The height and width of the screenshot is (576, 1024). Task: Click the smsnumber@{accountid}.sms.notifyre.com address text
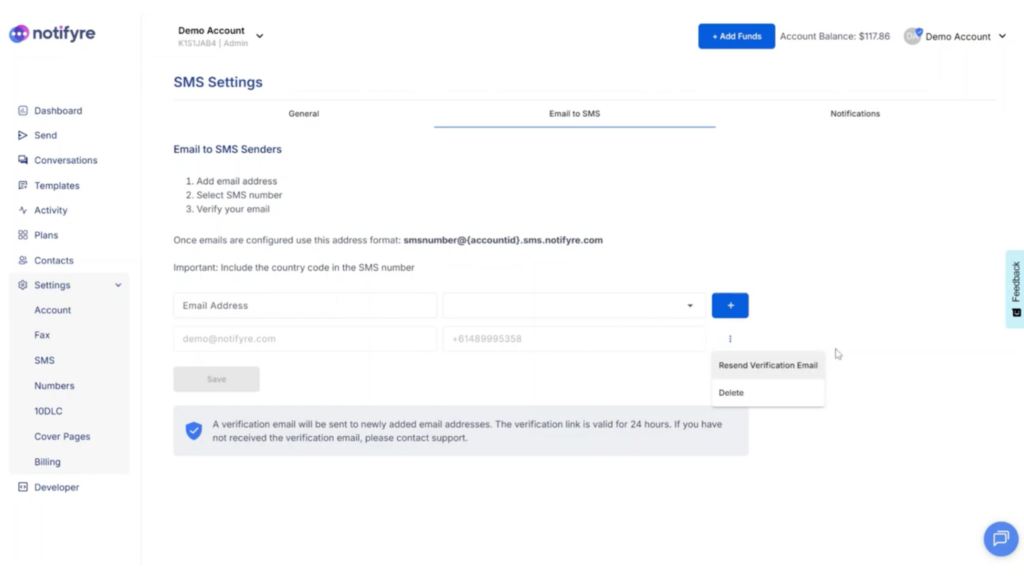(x=503, y=240)
